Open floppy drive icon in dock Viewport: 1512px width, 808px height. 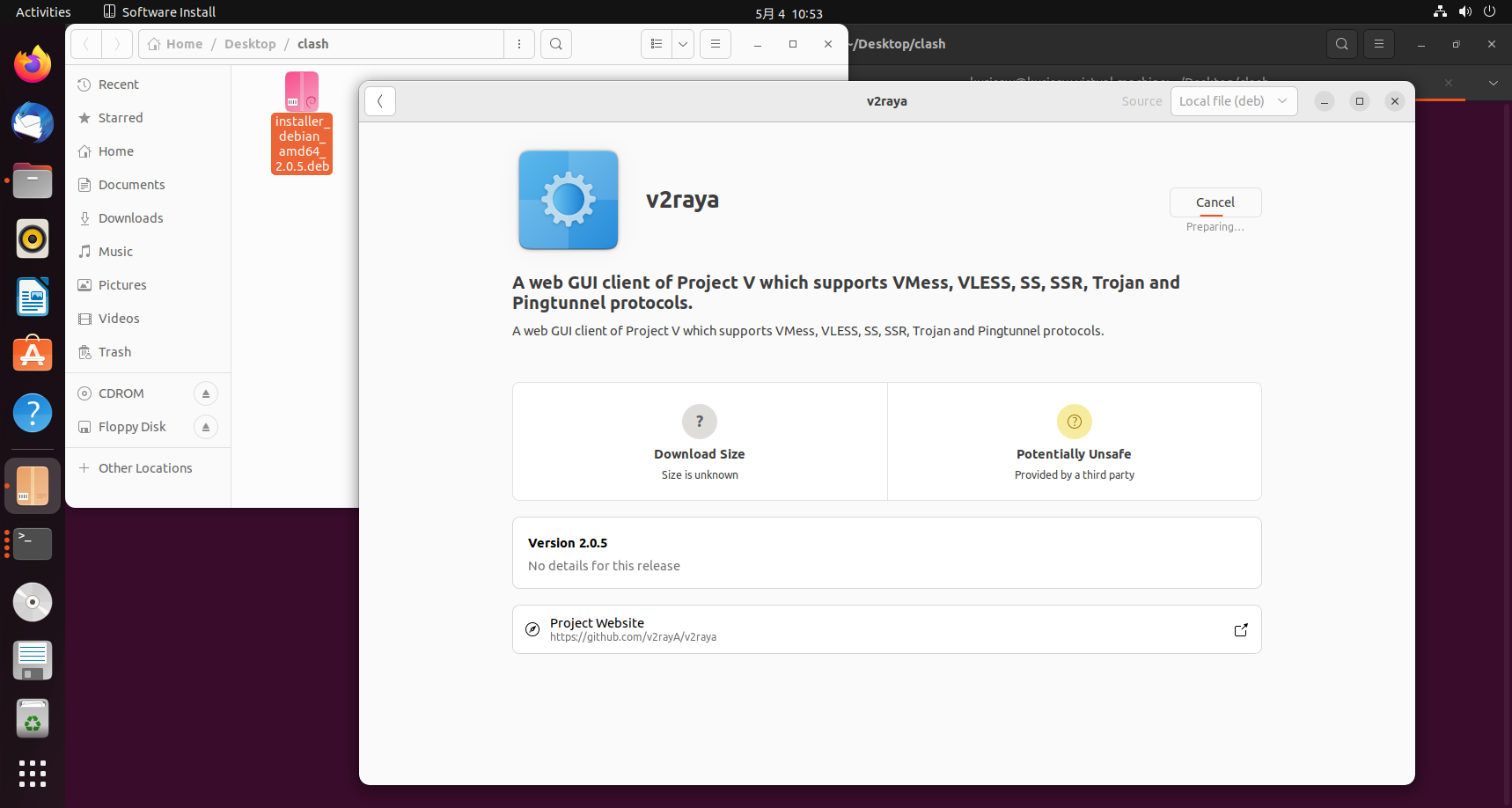[x=33, y=660]
